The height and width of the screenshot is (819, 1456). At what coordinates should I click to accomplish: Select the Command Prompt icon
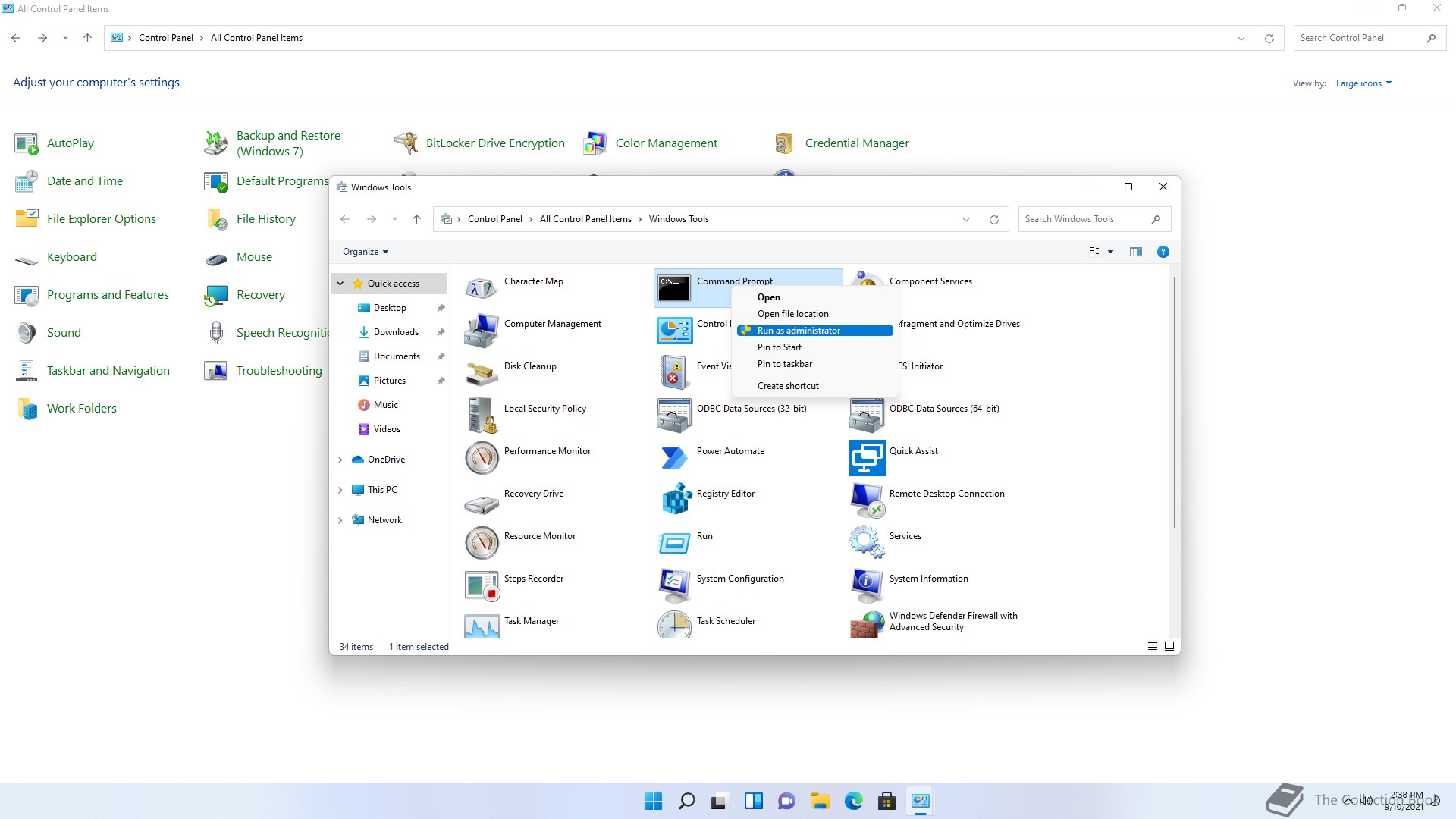[674, 288]
